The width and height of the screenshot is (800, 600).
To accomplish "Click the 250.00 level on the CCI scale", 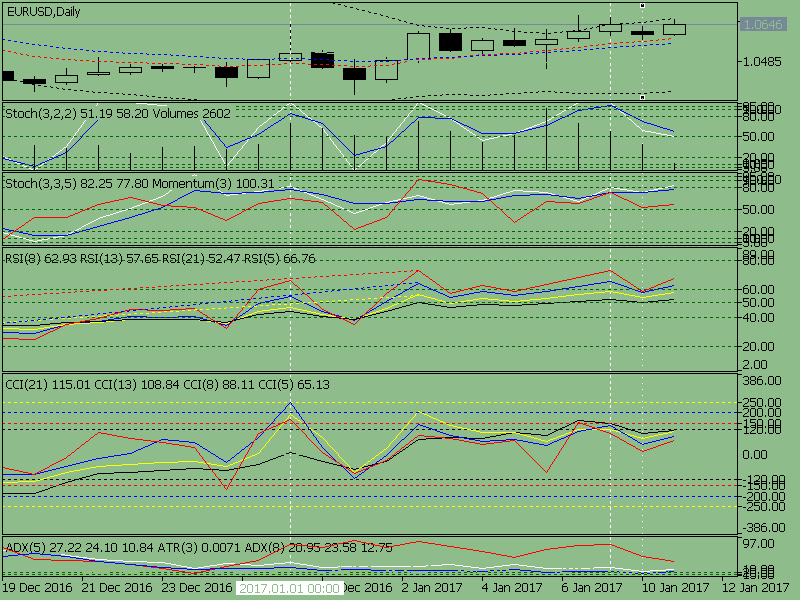I will (x=762, y=403).
